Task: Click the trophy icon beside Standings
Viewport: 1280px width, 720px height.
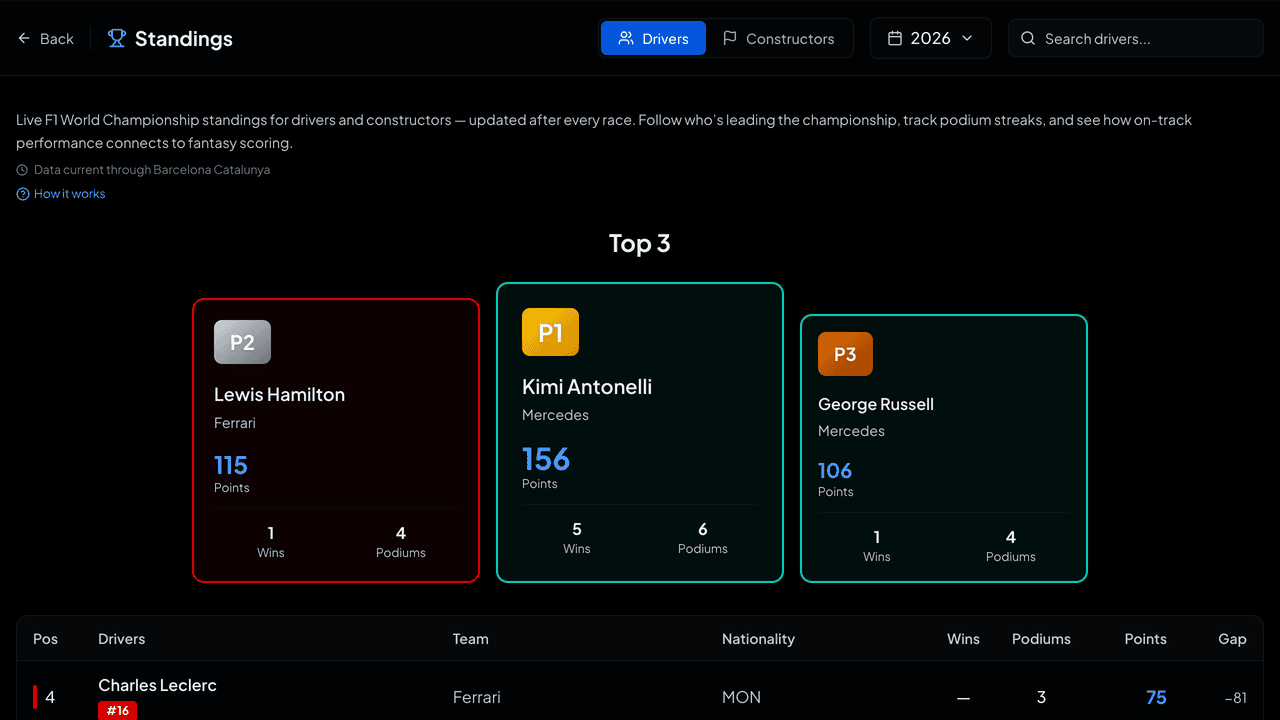Action: (x=117, y=39)
